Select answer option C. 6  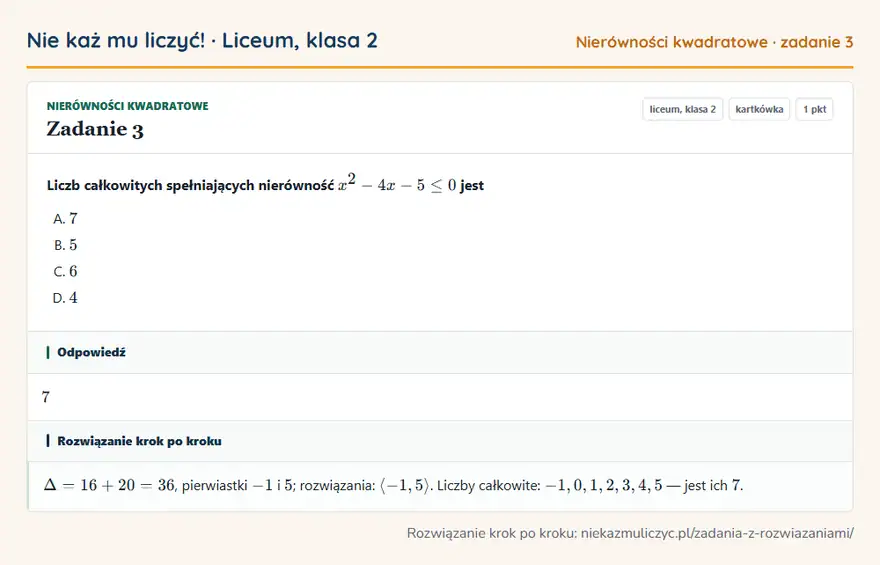65,271
